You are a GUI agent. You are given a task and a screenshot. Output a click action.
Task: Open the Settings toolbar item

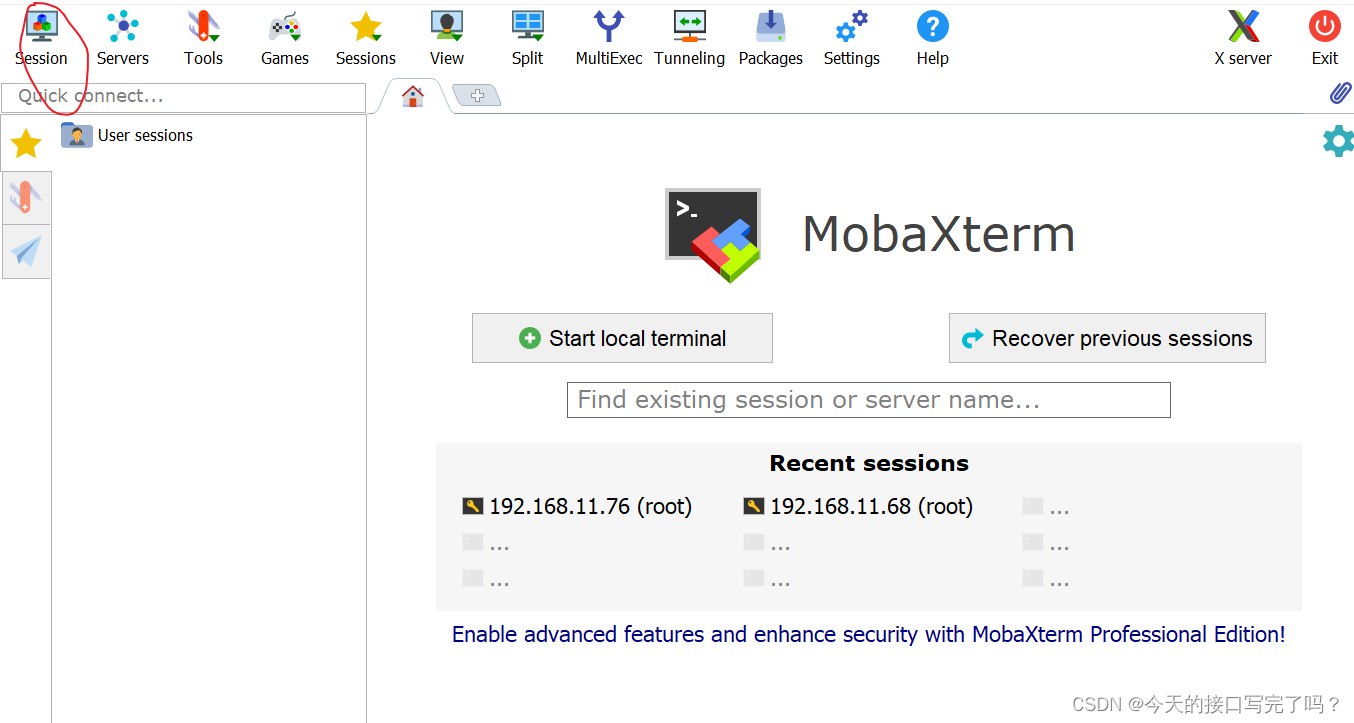(x=851, y=30)
